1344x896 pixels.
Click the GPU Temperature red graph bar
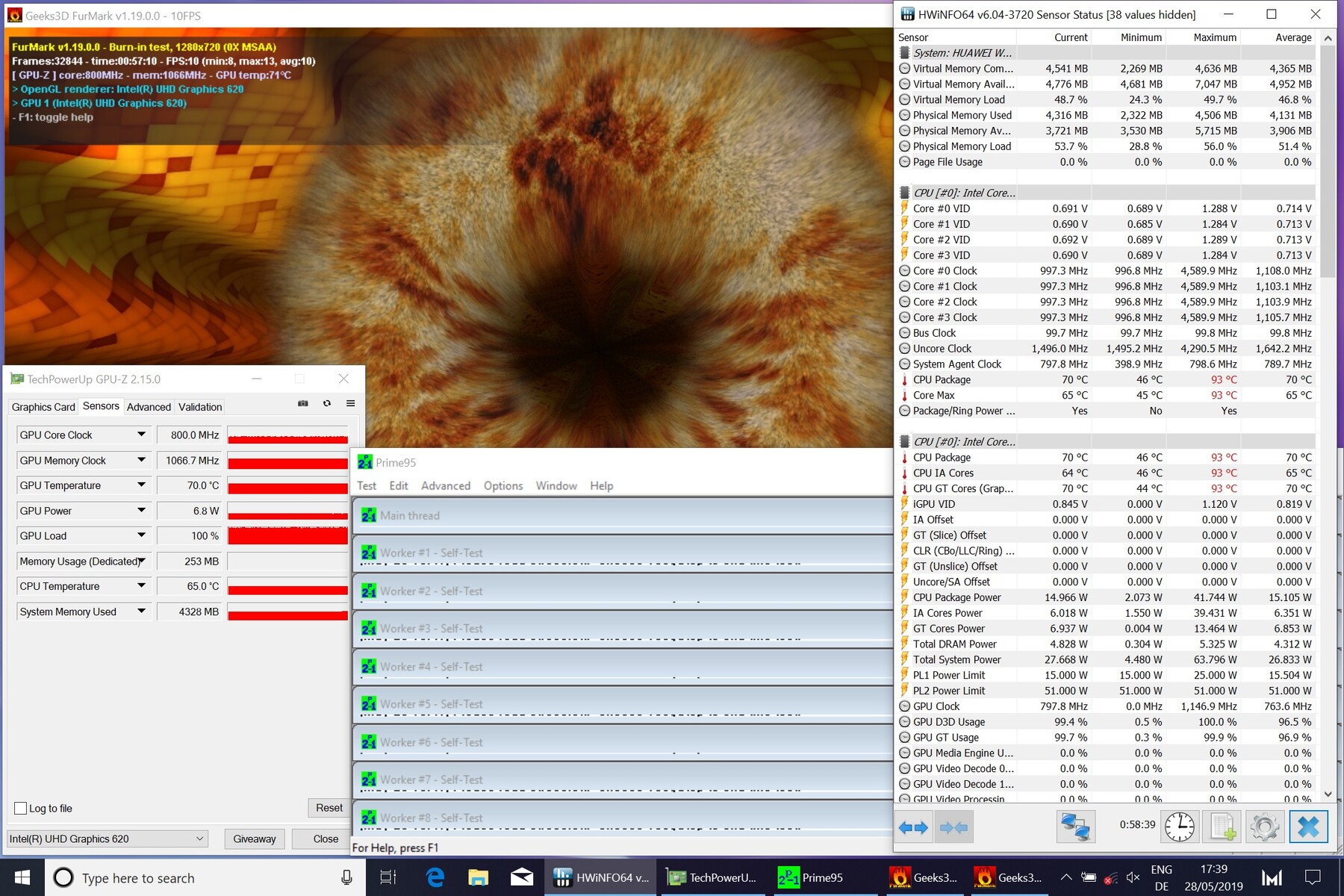pos(287,485)
